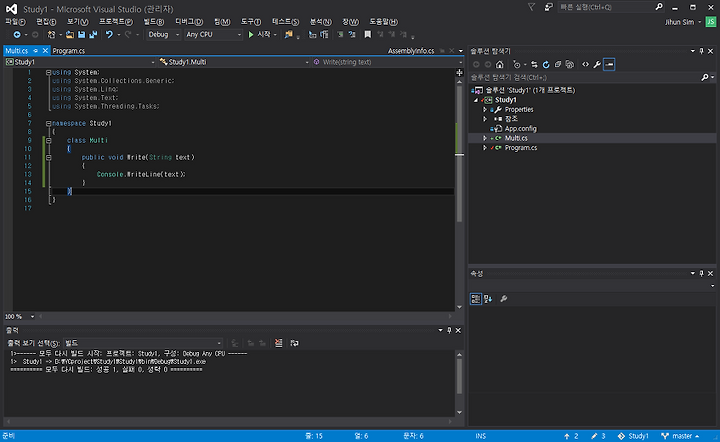Close the Multi.cs tab
The height and width of the screenshot is (442, 720).
[45, 50]
